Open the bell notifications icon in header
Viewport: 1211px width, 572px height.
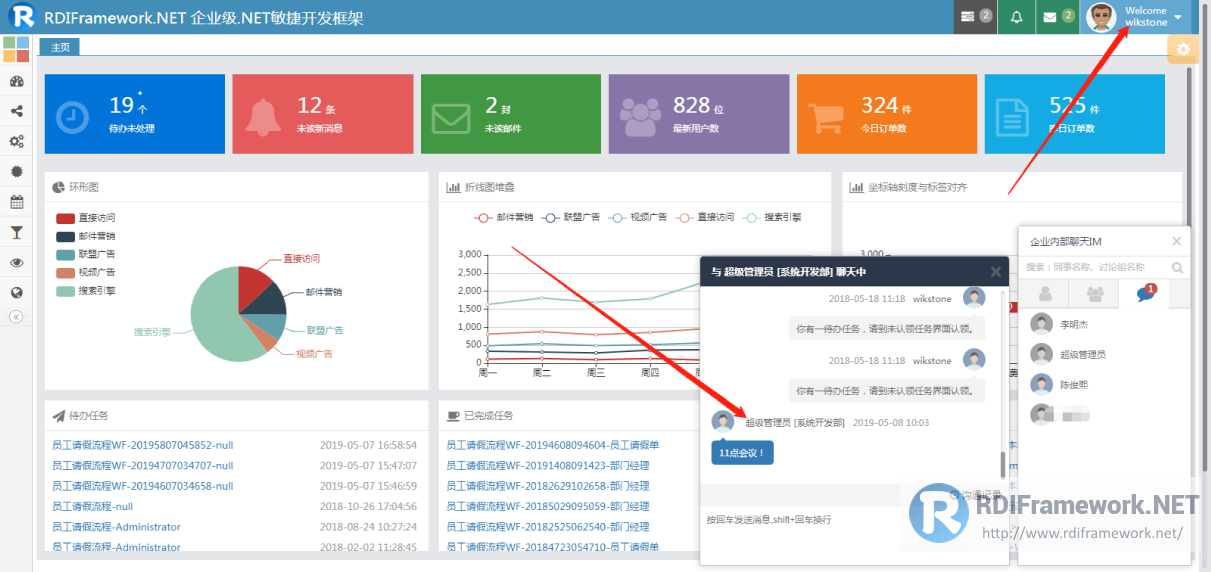pos(1016,17)
